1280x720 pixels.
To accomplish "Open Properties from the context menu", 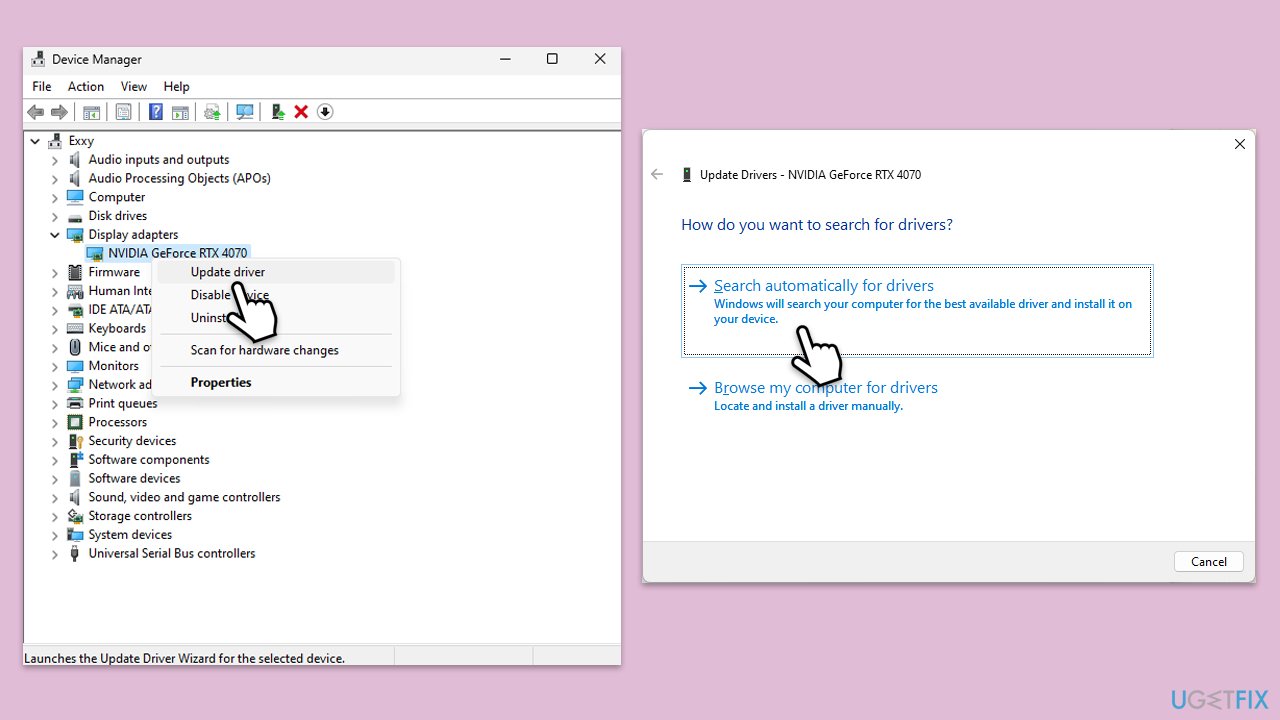I will pyautogui.click(x=221, y=382).
